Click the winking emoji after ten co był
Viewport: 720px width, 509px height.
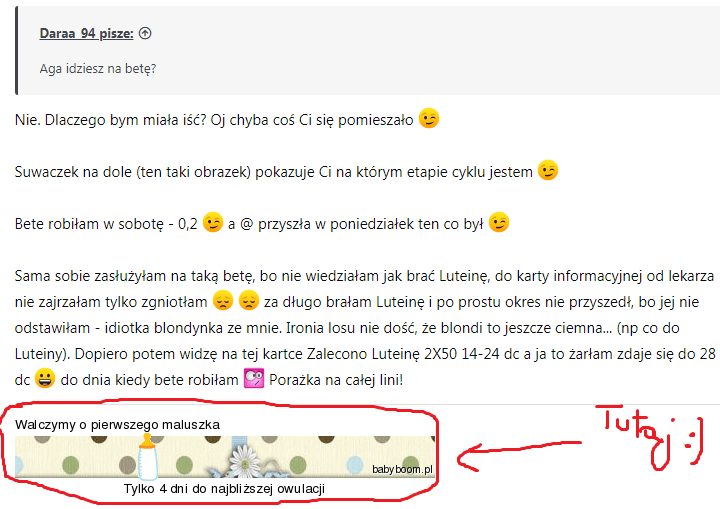tap(499, 222)
